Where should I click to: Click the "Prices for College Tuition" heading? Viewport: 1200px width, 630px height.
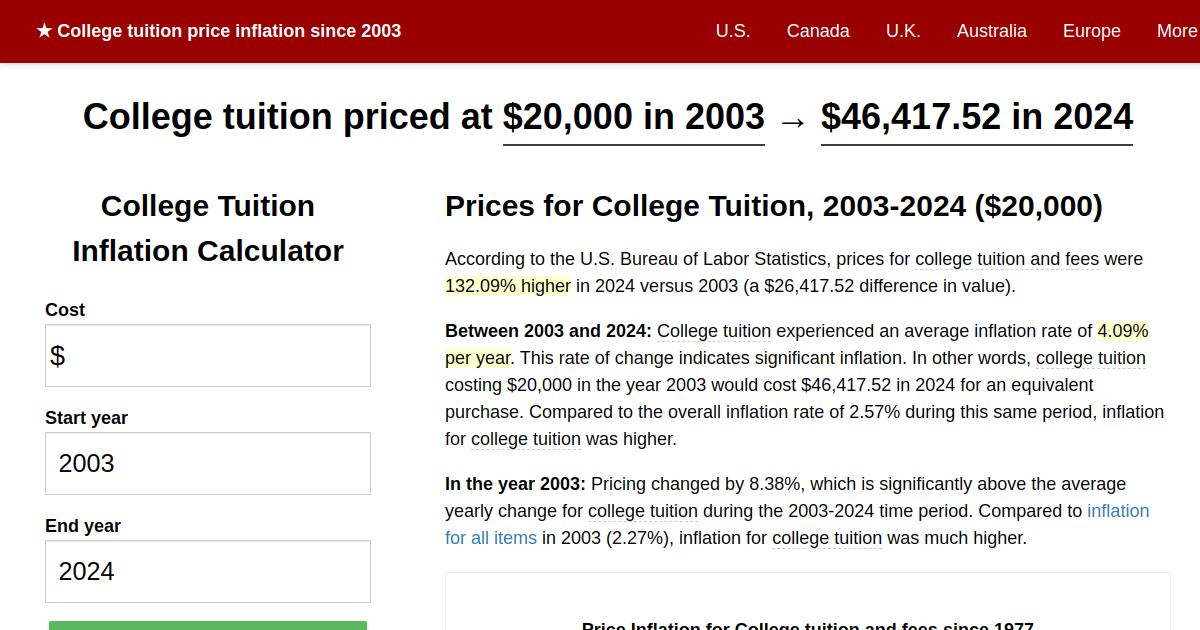point(773,207)
